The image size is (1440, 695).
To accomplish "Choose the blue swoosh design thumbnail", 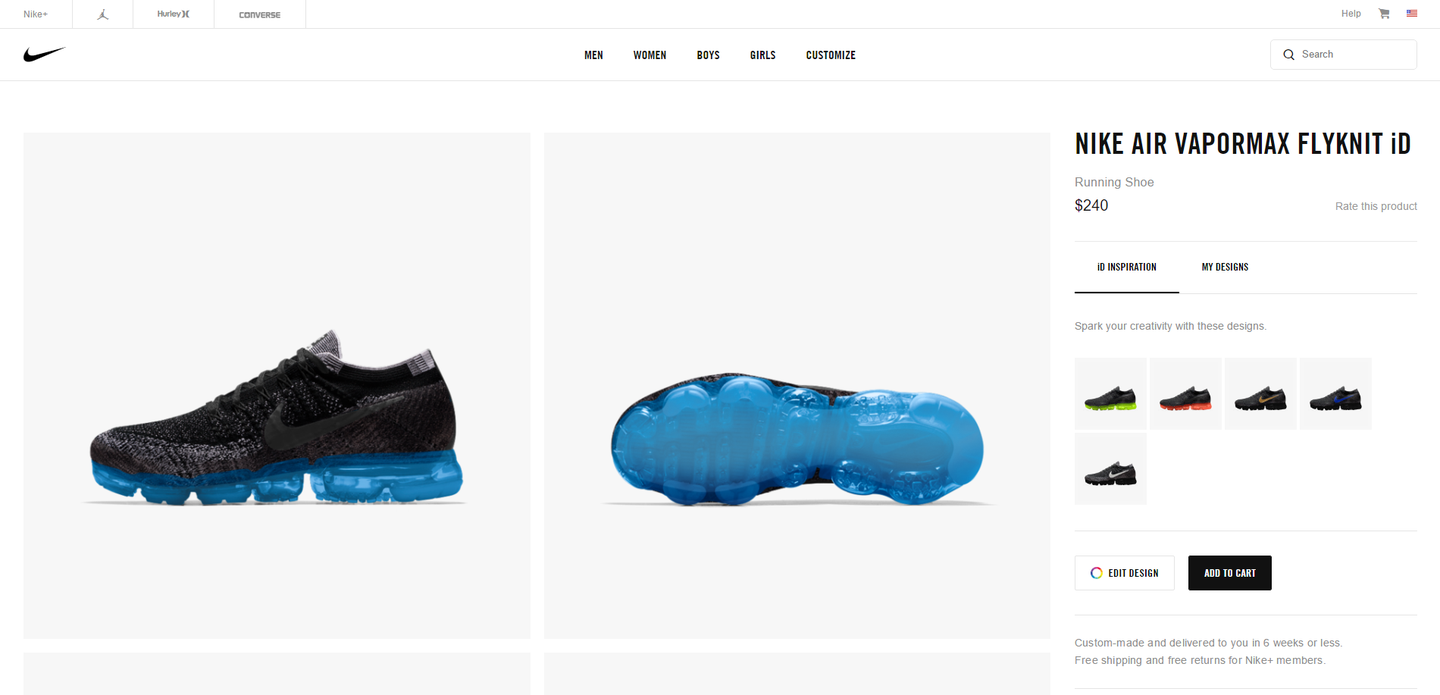I will 1336,394.
